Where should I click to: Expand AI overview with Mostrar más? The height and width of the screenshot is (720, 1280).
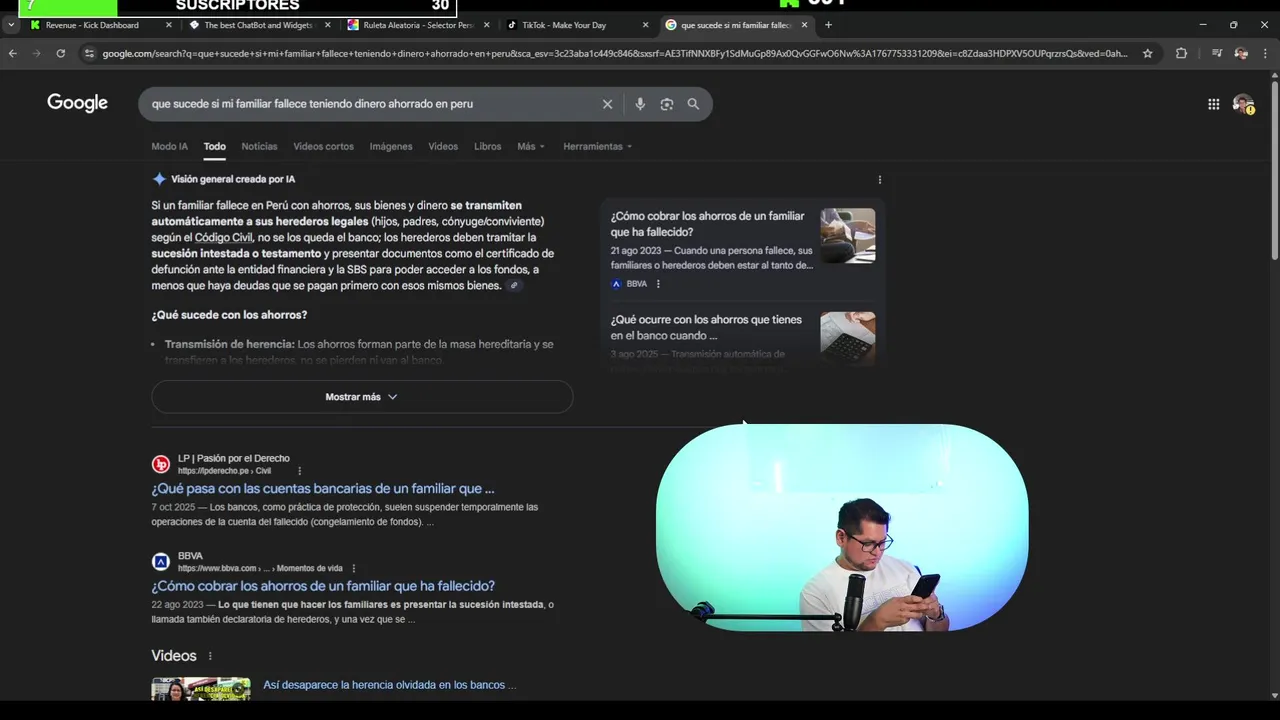point(362,397)
